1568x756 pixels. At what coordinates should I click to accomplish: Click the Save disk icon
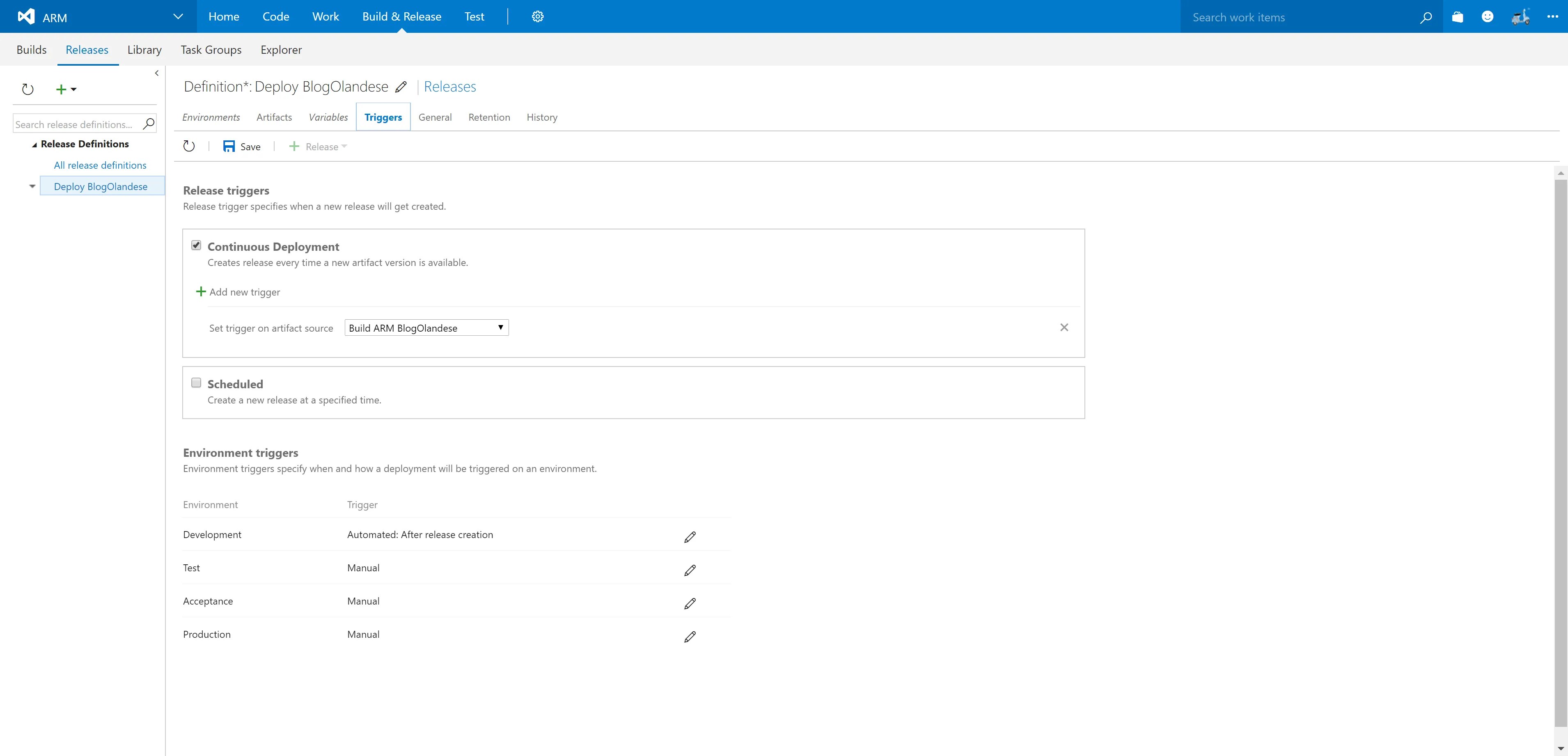tap(229, 146)
